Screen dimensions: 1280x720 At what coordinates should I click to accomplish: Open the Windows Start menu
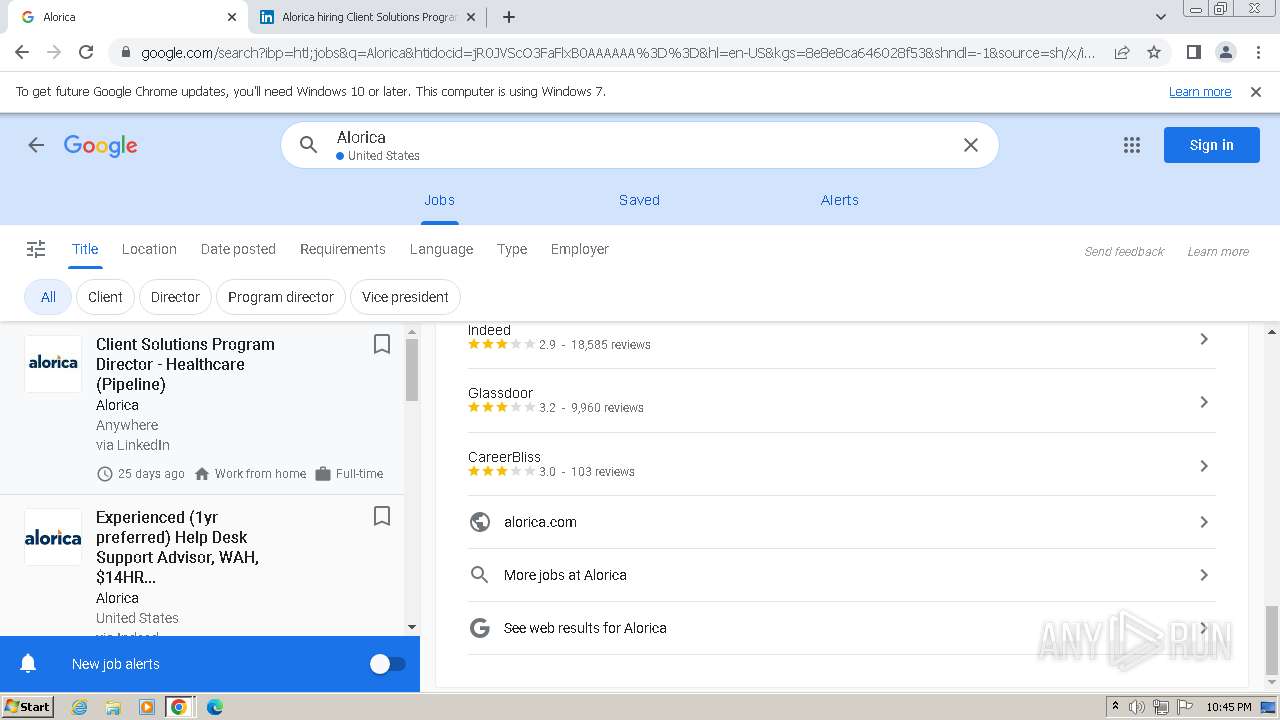coord(27,706)
